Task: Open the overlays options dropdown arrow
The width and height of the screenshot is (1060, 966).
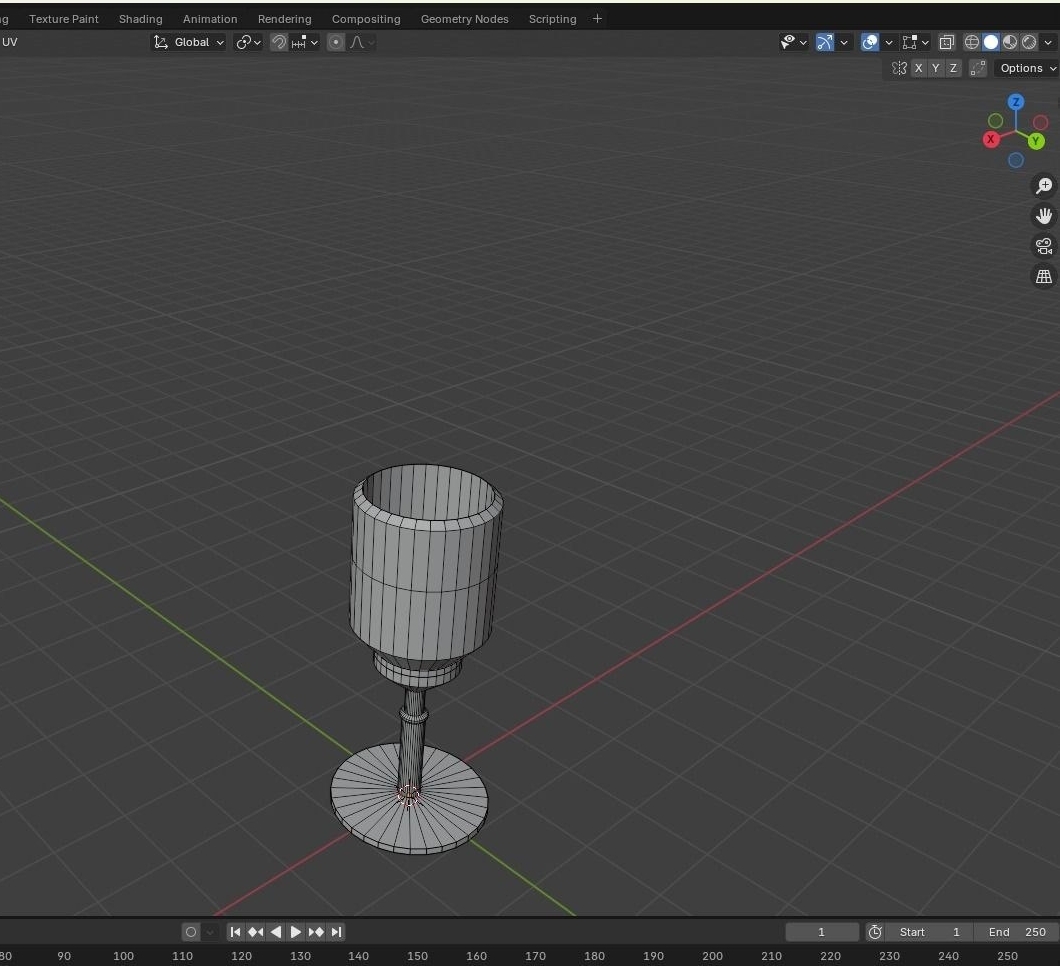Action: pos(889,42)
